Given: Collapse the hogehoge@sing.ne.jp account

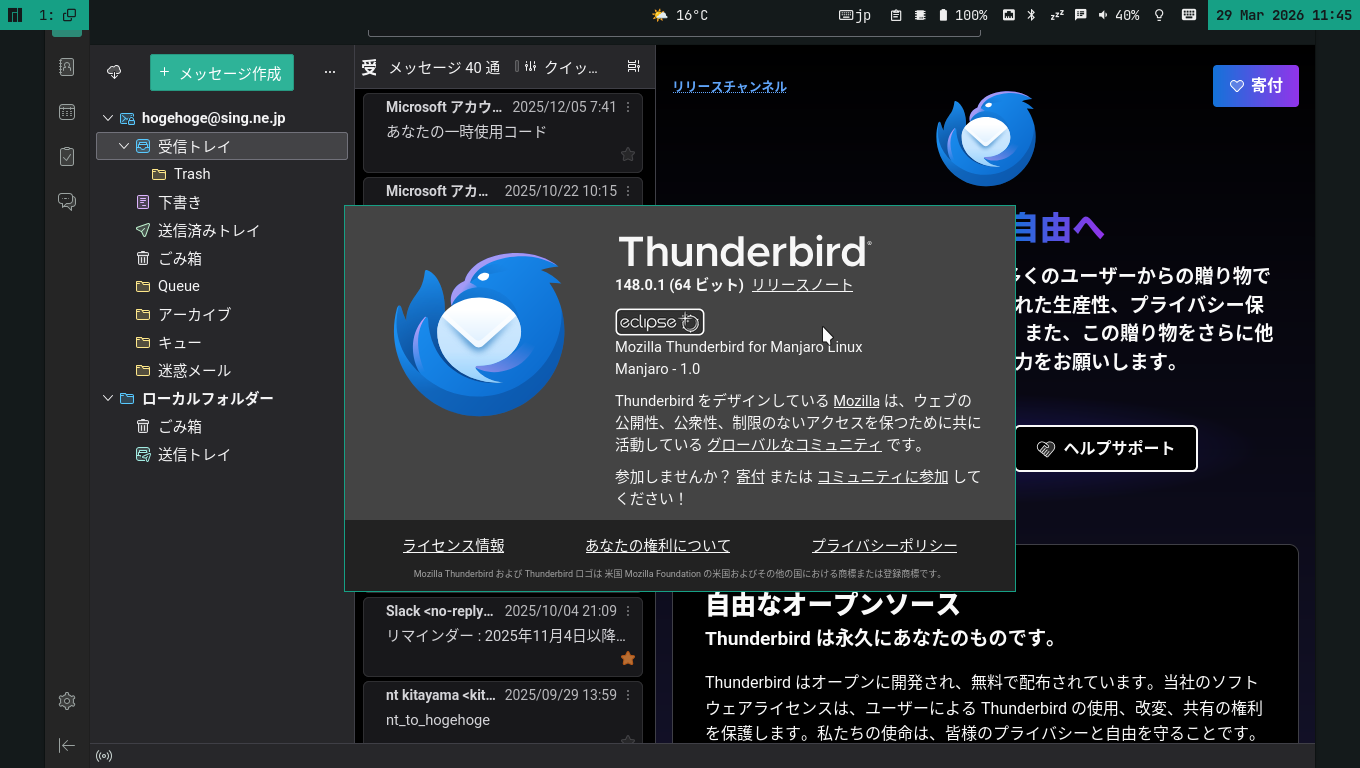Looking at the screenshot, I should tap(108, 117).
